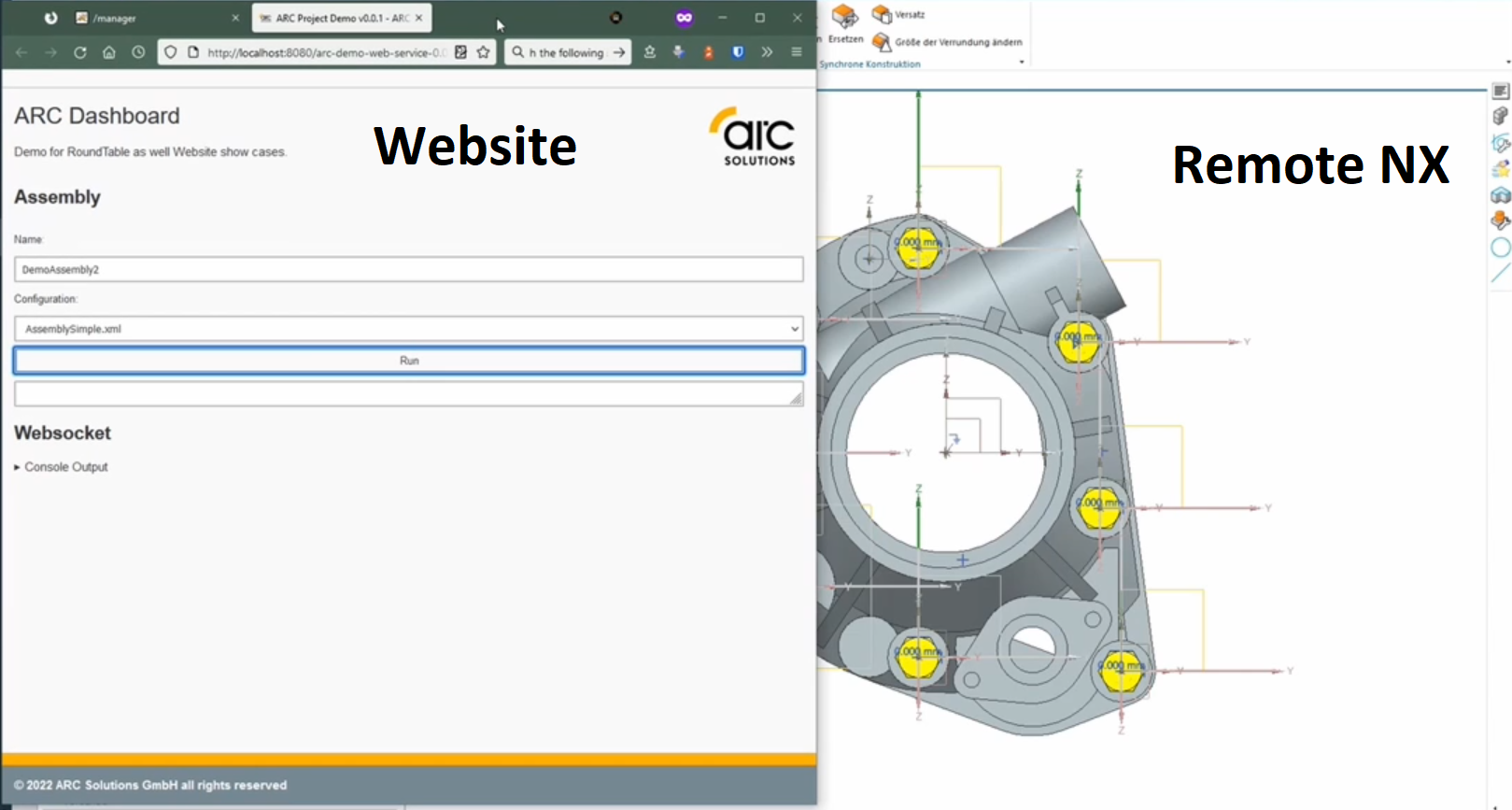1512x810 pixels.
Task: Show more tools via double chevron
Action: [767, 52]
